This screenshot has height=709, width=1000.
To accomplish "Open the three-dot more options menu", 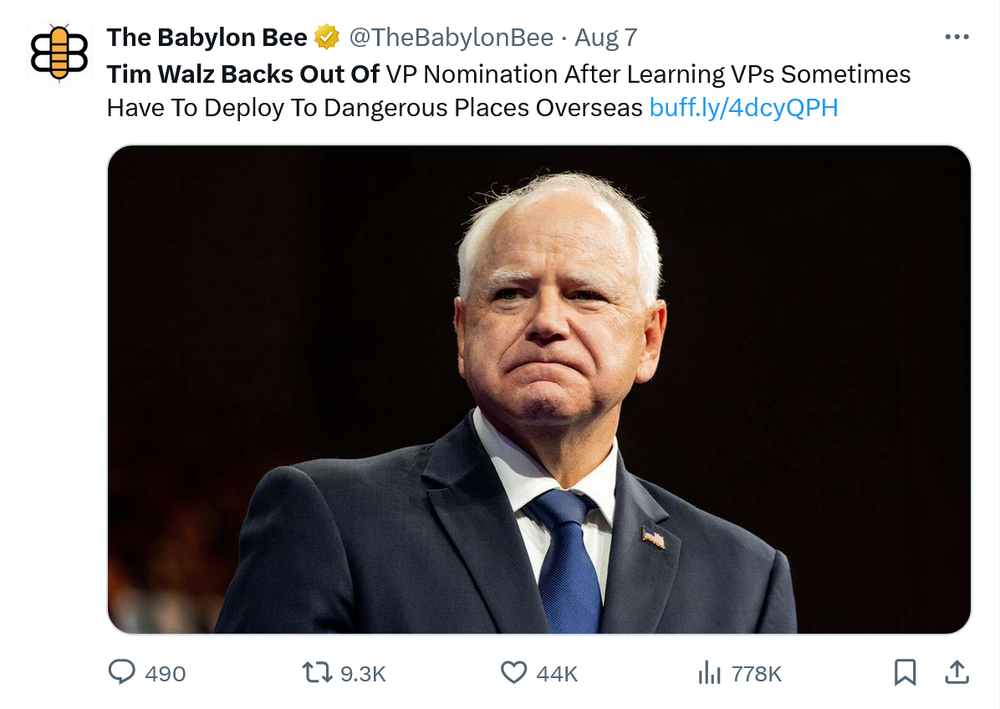I will click(956, 37).
